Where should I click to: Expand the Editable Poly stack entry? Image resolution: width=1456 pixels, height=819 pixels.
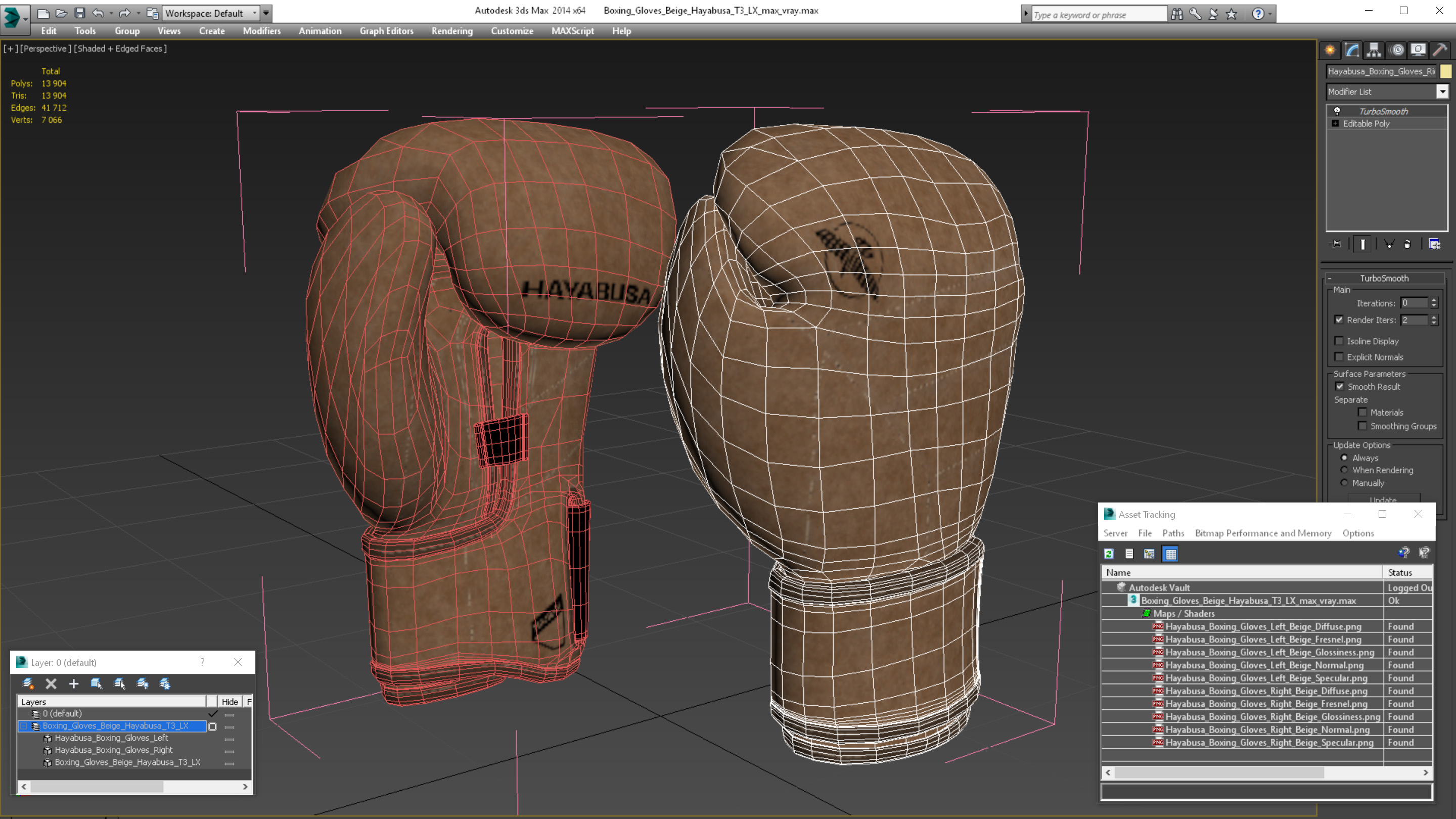(x=1336, y=123)
